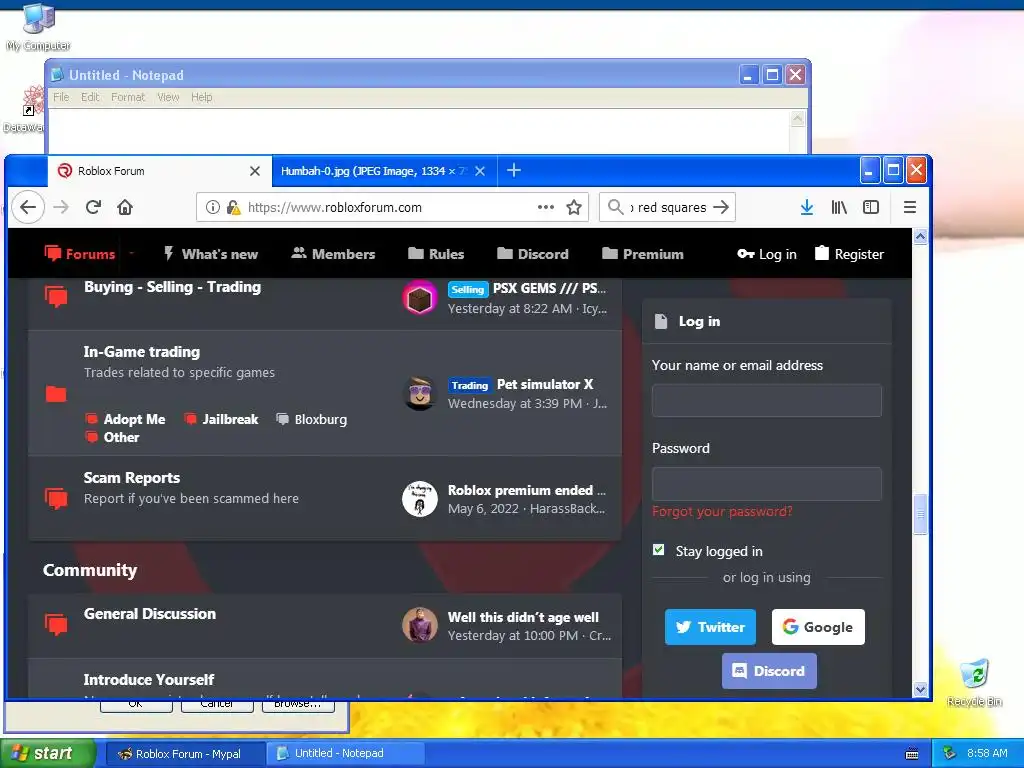This screenshot has height=768, width=1024.
Task: Open the General Discussion forum
Action: coord(150,614)
